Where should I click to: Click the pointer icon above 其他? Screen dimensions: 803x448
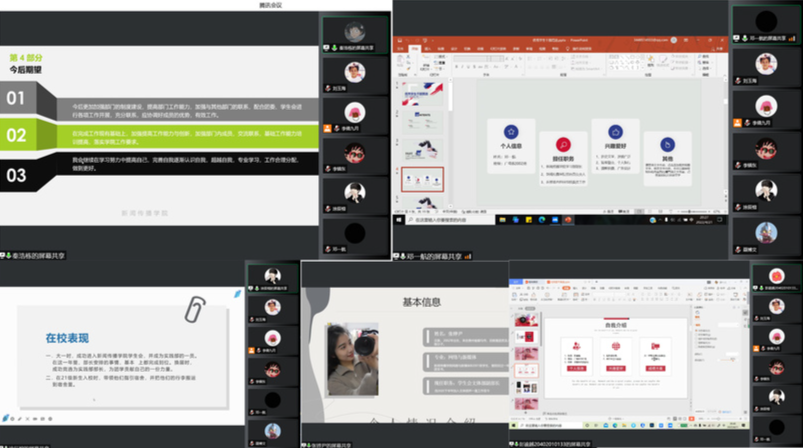tap(667, 143)
